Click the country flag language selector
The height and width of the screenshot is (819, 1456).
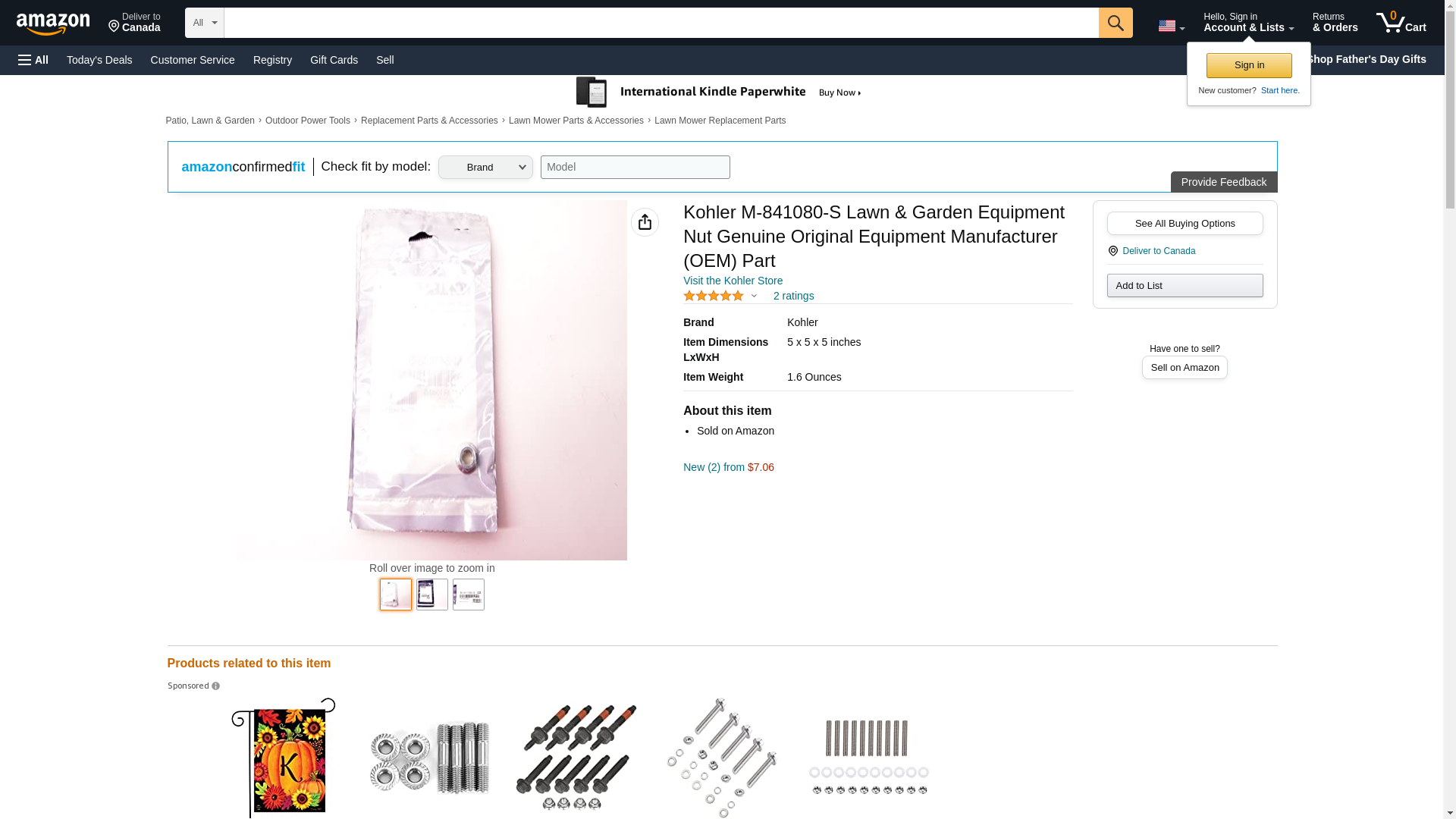(1171, 26)
